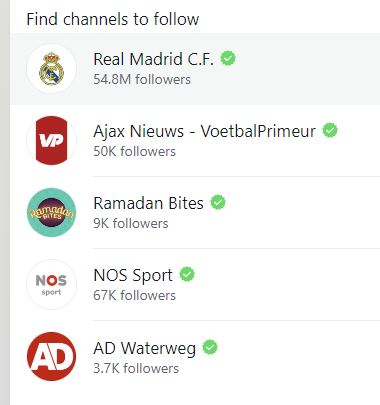Click Real Madrid's green verified badge
Image resolution: width=380 pixels, height=405 pixels.
point(228,58)
